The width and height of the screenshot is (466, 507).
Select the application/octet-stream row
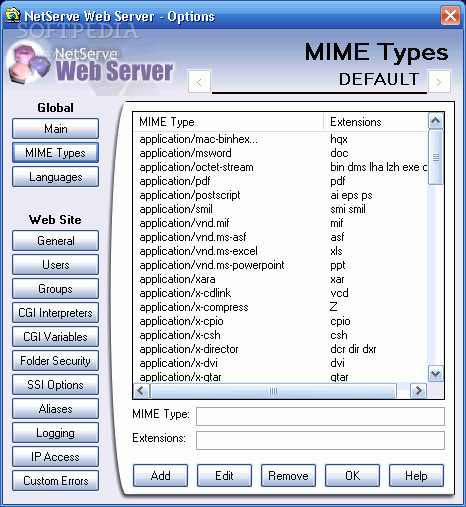point(280,167)
